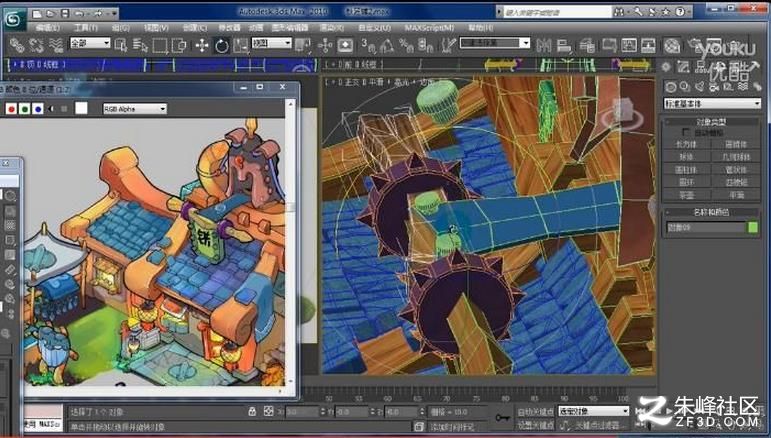771x438 pixels.
Task: Toggle the green channel in image viewer
Action: click(x=24, y=109)
